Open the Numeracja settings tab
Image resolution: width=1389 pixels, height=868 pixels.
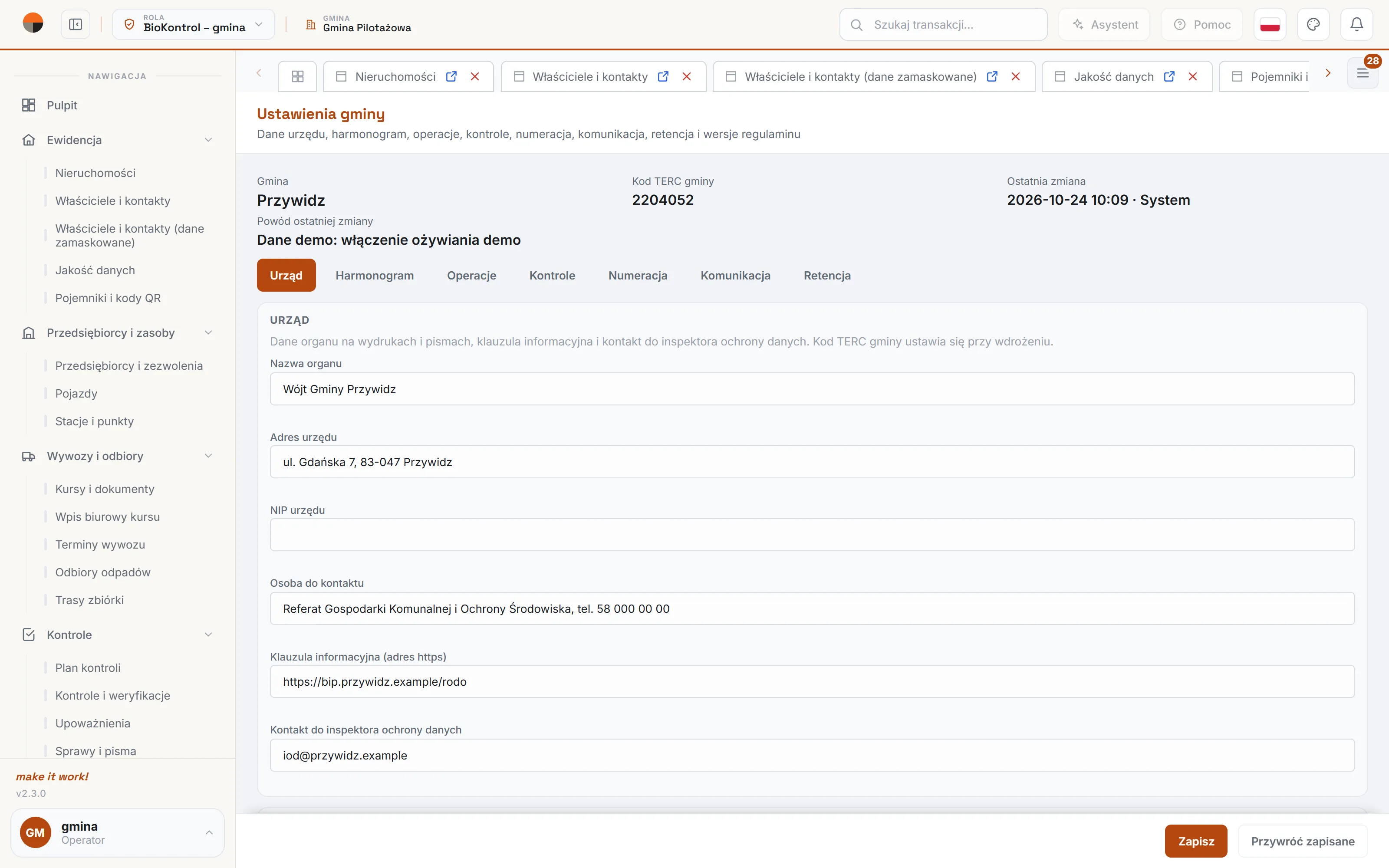click(x=638, y=276)
